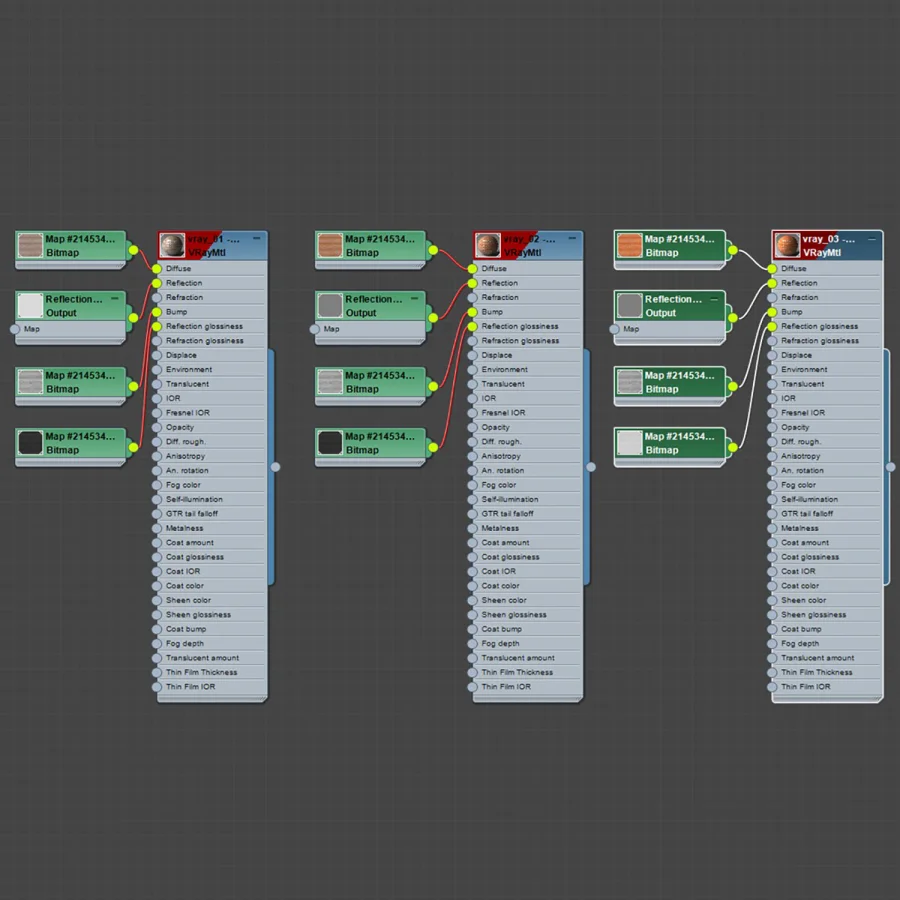Screen dimensions: 900x900
Task: Click the Metalness socket on vray_02
Action: (x=472, y=529)
